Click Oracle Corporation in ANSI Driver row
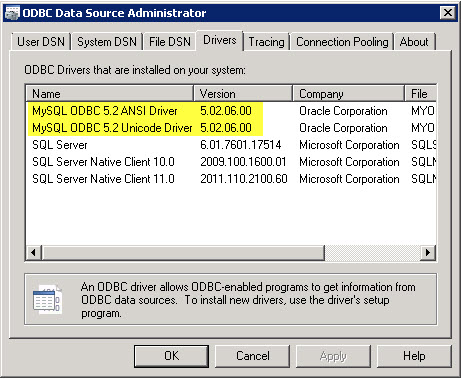Screen dimensions: 461x379 tap(343, 111)
